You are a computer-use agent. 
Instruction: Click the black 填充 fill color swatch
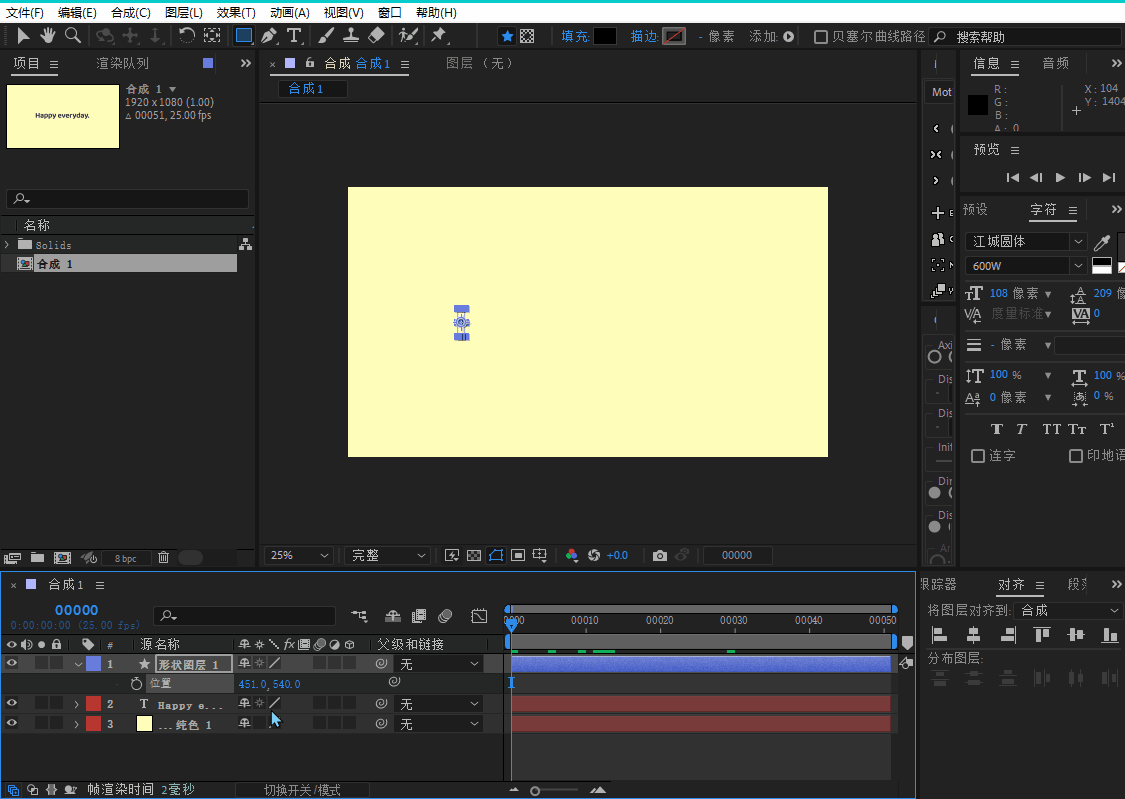point(605,36)
